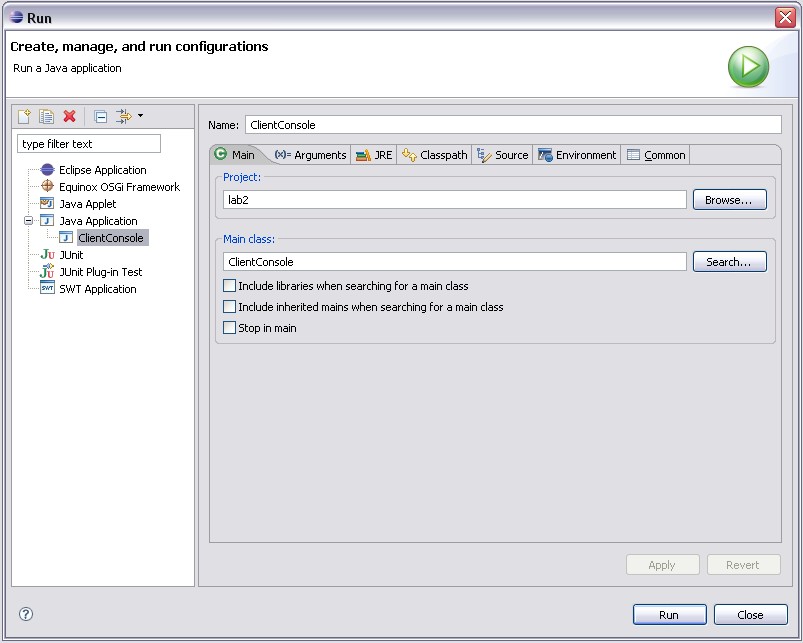Select the Eclipse Application configuration type
This screenshot has height=643, width=803.
[102, 170]
